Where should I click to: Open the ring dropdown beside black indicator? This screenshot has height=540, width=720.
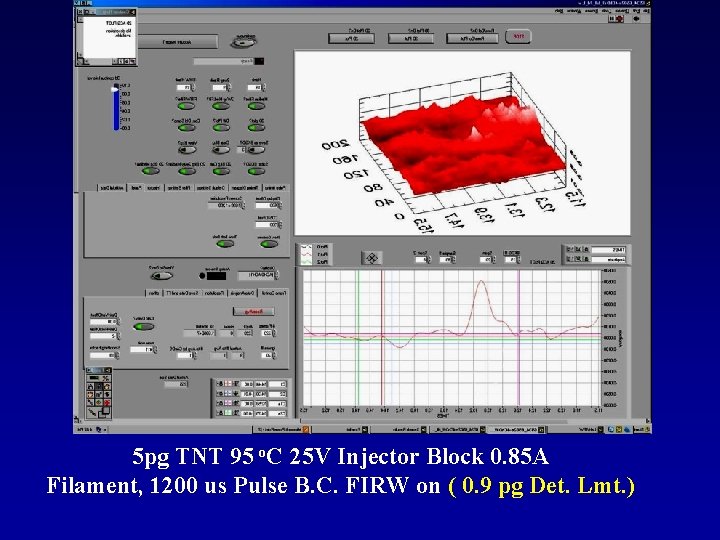click(258, 275)
